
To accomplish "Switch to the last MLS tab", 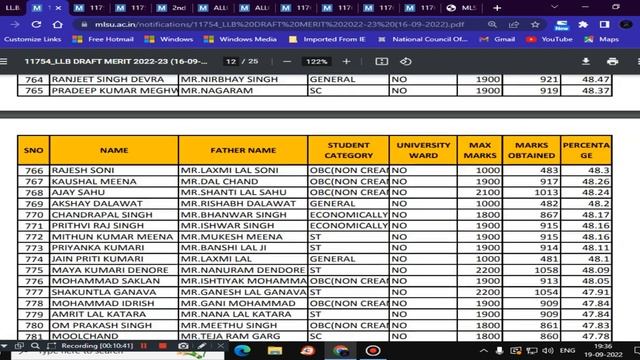I will tap(462, 8).
